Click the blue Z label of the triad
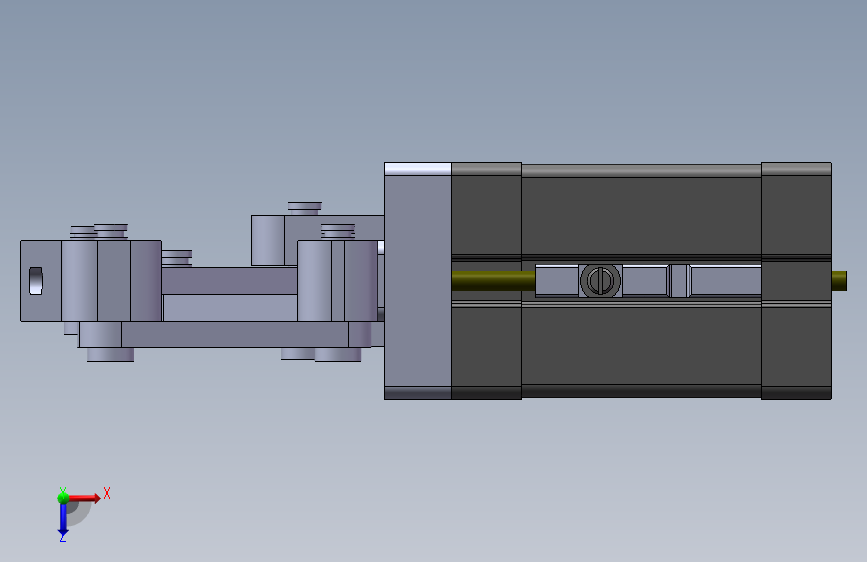Viewport: 867px width, 562px height. 62,537
